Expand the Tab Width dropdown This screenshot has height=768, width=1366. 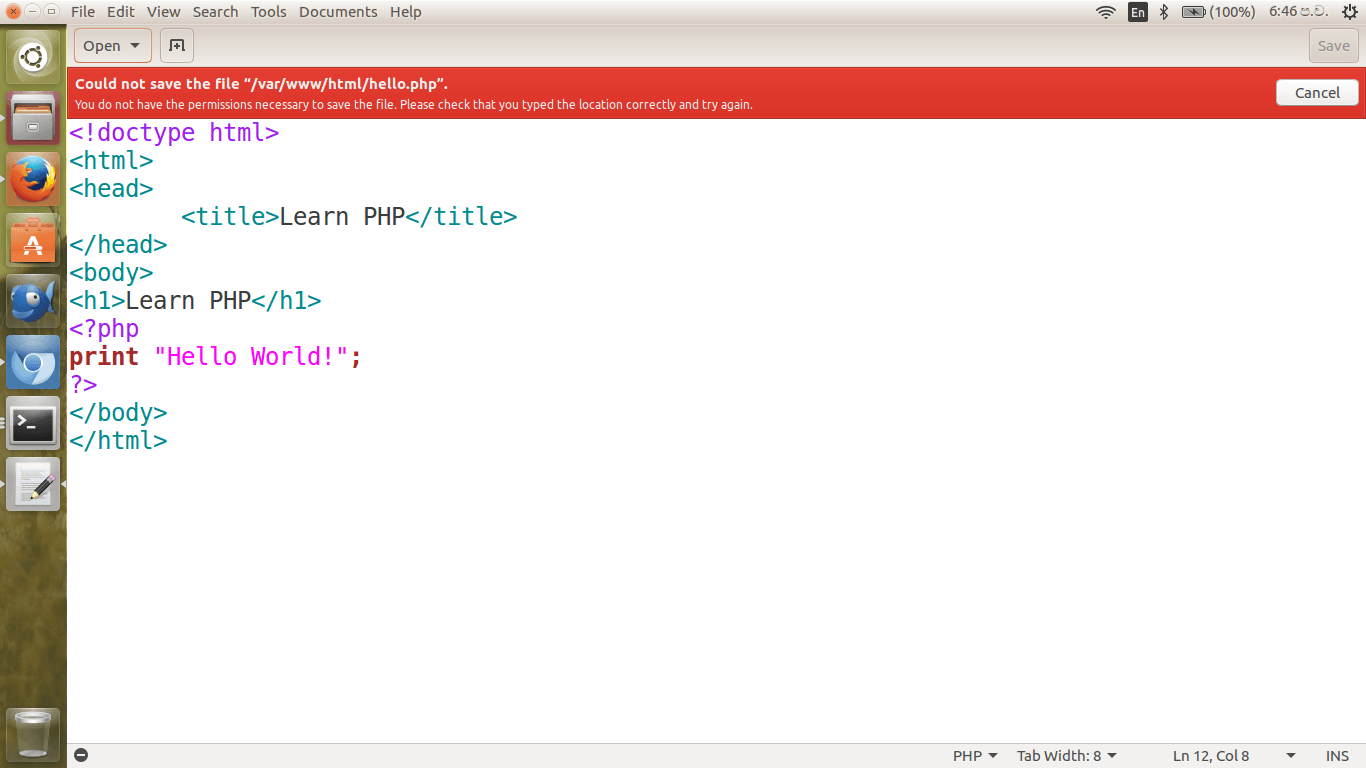pos(1066,756)
